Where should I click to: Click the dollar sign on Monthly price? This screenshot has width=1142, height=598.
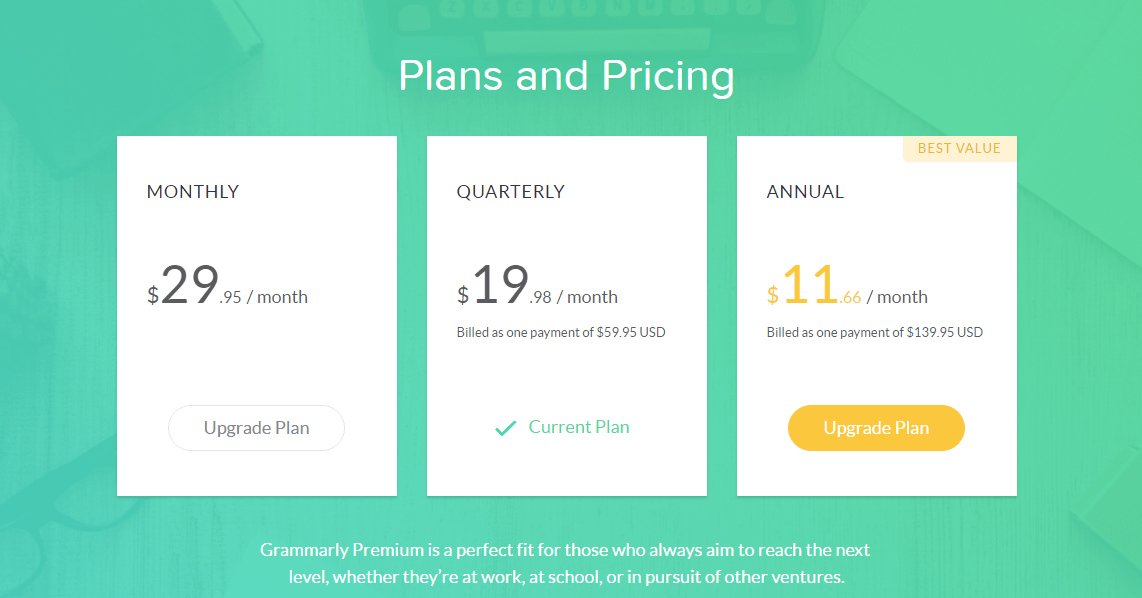[x=153, y=295]
